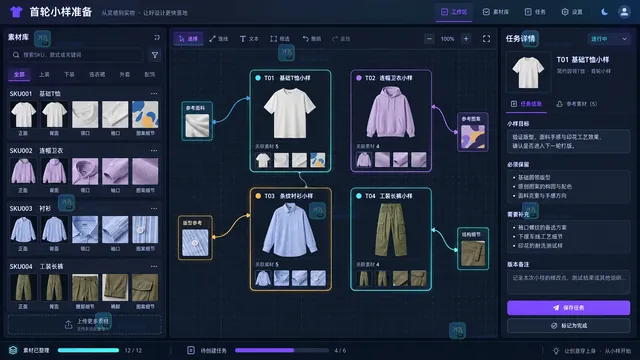Open more options for SKU002 连帽卫衣
The height and width of the screenshot is (360, 640).
(x=154, y=151)
